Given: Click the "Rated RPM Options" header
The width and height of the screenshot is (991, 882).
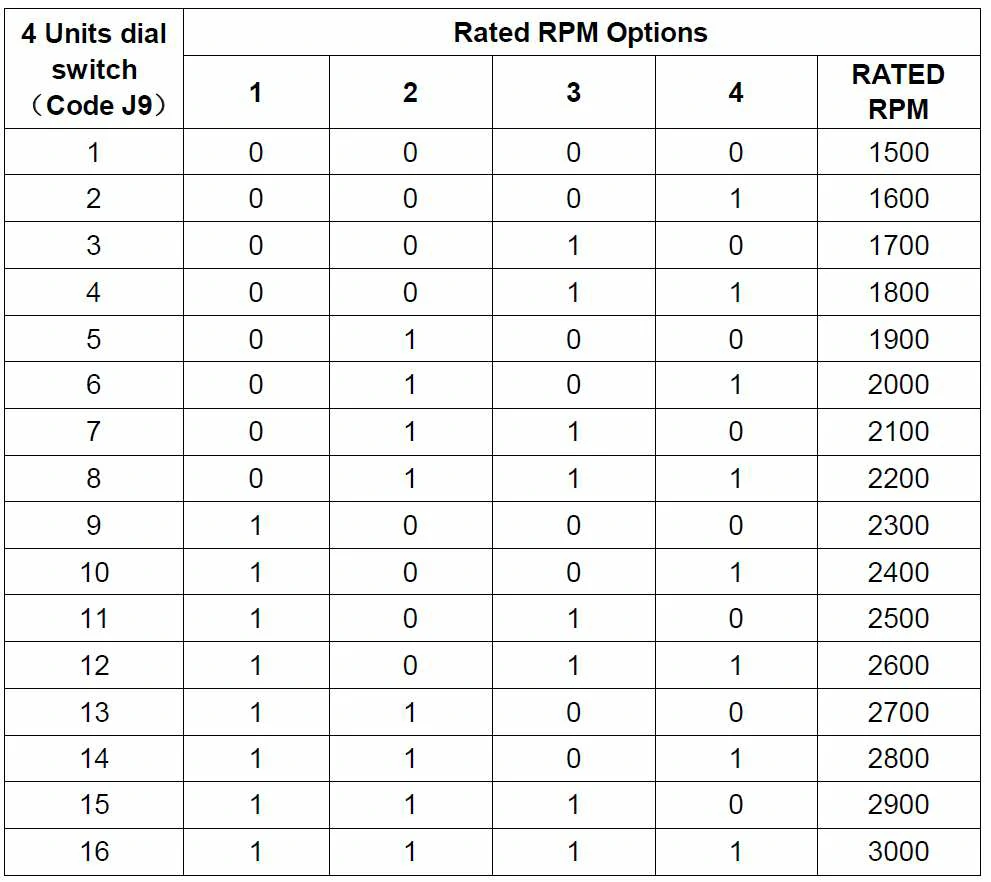Looking at the screenshot, I should point(580,32).
